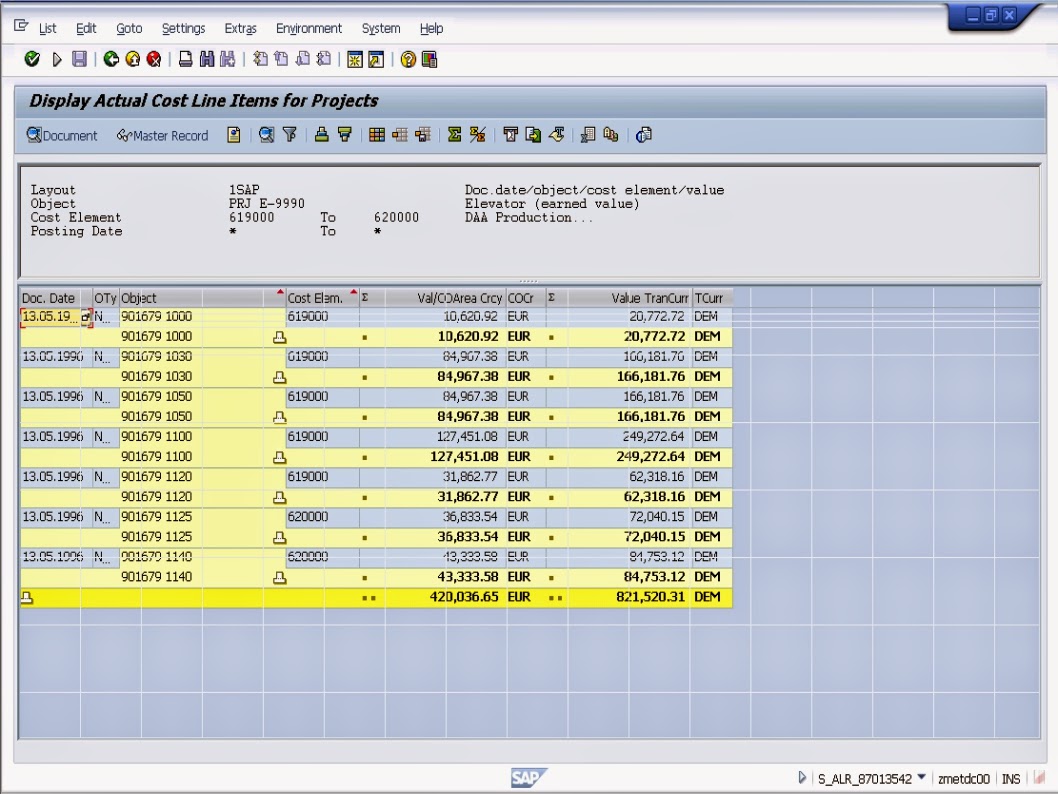
Task: Collapse the 901679 1000 subtotal row
Action: [x=279, y=337]
